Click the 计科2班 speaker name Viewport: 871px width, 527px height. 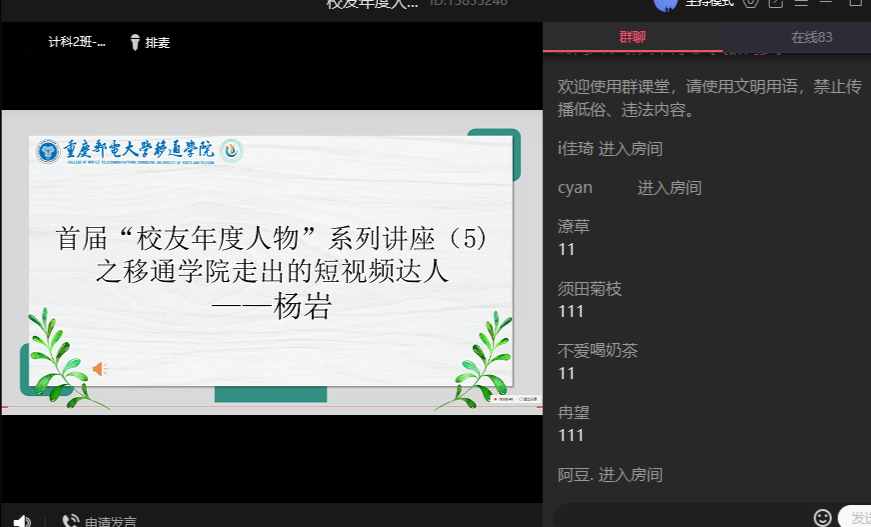pos(77,43)
